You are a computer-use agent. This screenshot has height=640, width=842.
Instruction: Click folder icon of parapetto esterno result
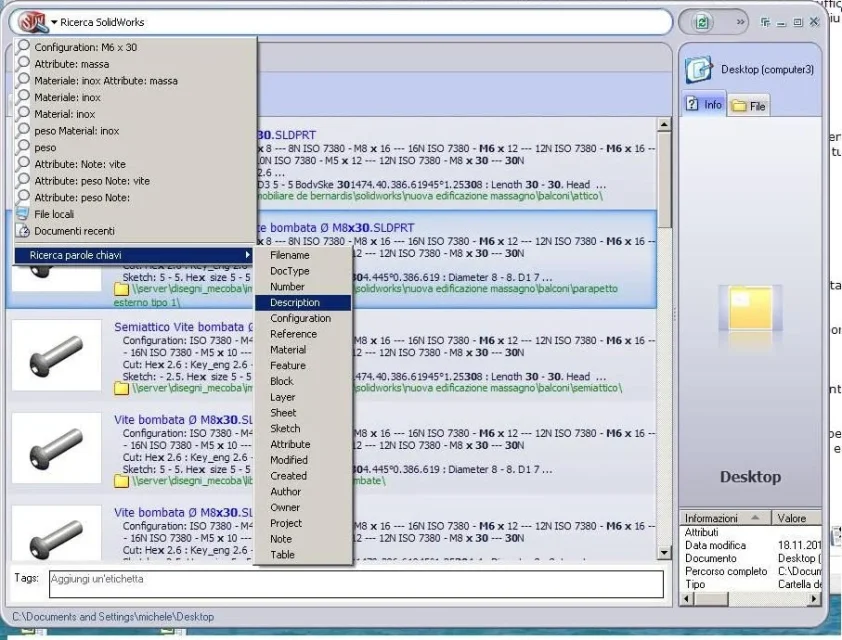[x=121, y=289]
